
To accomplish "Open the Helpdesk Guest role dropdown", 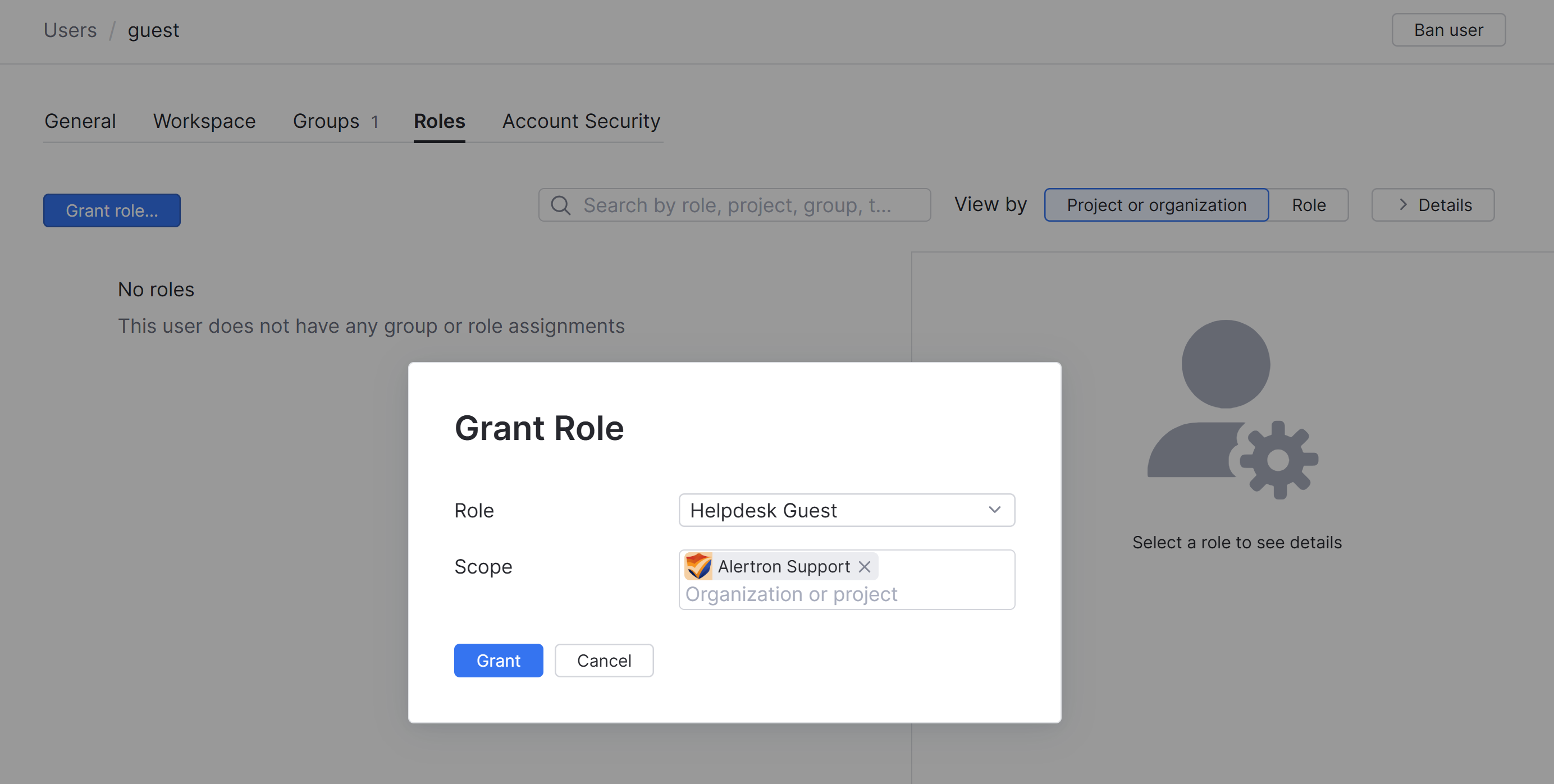I will pos(845,510).
